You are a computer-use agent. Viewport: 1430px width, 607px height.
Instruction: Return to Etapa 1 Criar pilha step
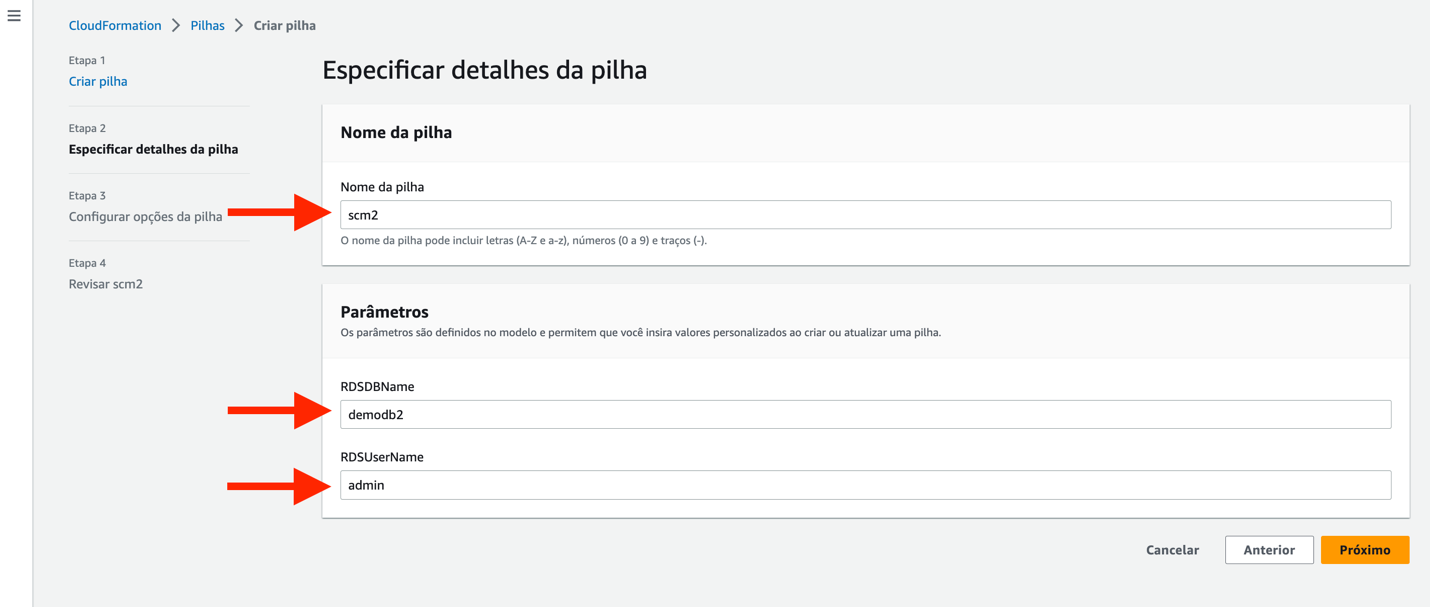pyautogui.click(x=98, y=81)
